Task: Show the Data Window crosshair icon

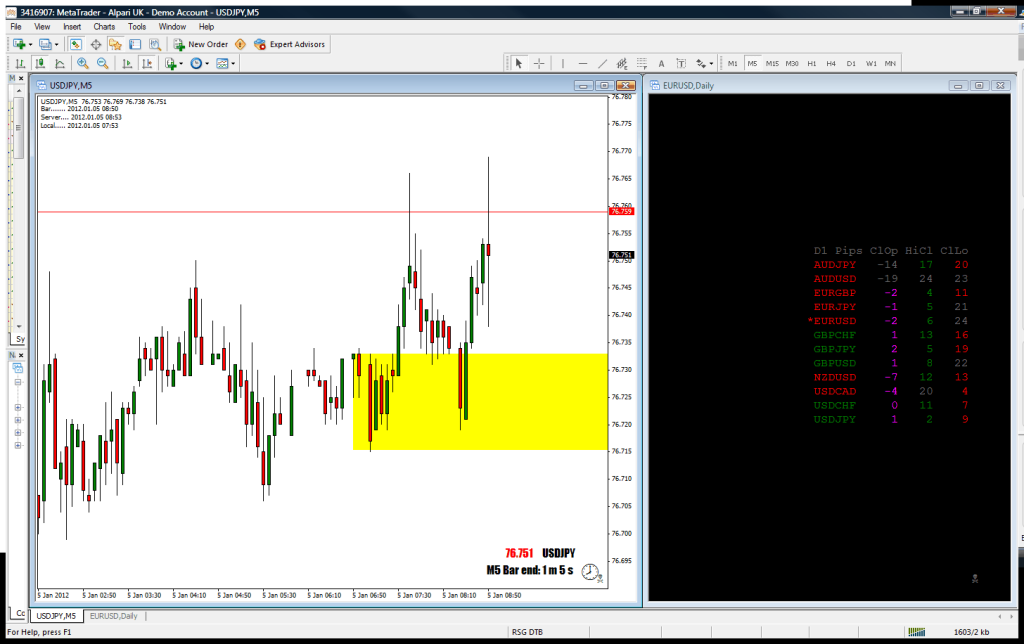Action: (x=96, y=44)
